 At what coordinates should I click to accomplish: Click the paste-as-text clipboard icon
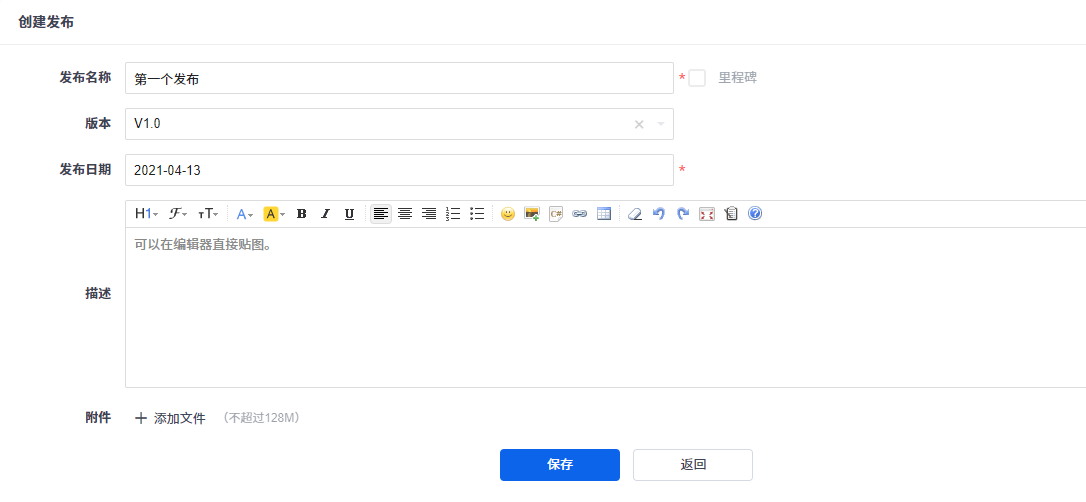731,214
